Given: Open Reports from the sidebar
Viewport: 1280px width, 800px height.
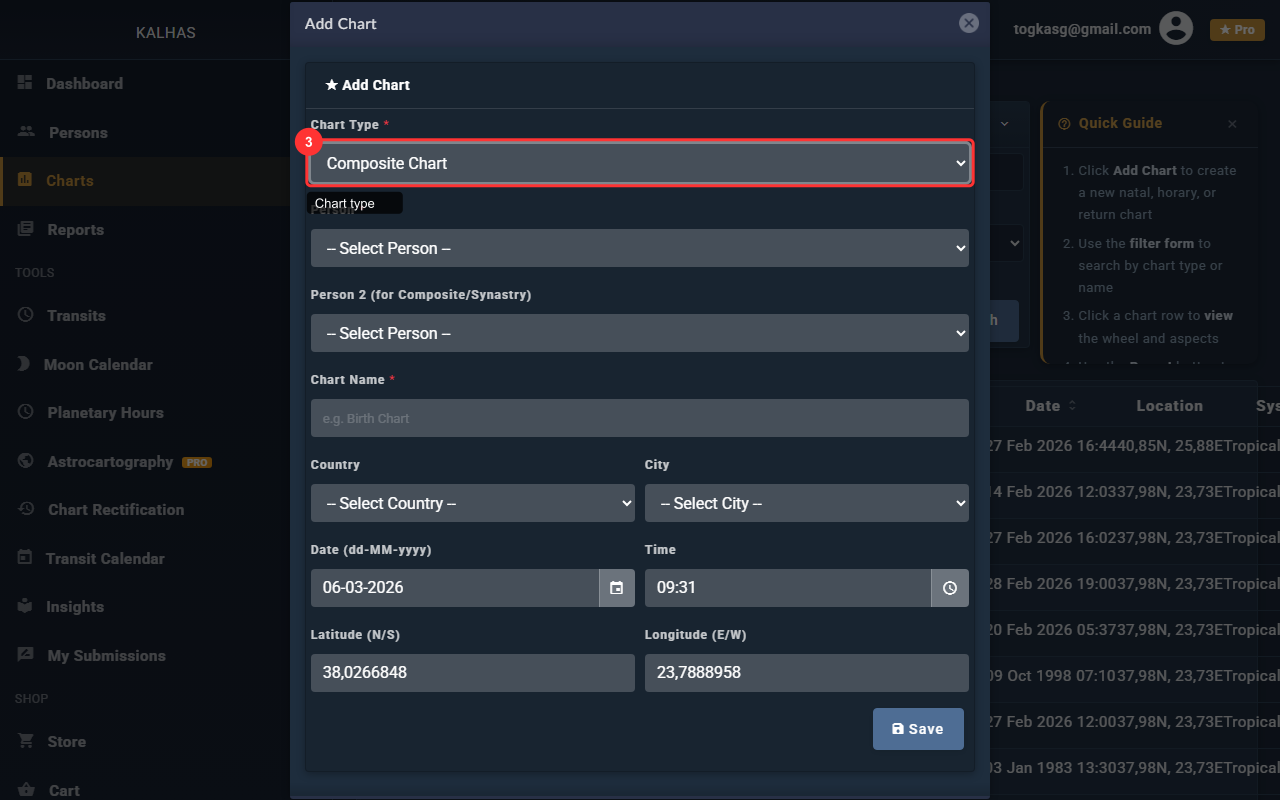Looking at the screenshot, I should [x=75, y=229].
